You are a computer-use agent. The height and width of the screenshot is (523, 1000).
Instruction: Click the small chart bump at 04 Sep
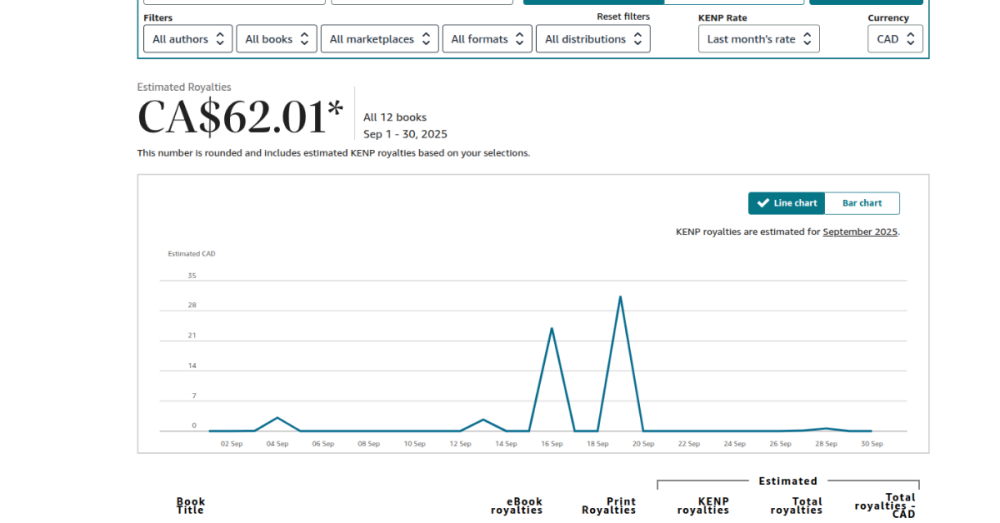tap(277, 418)
